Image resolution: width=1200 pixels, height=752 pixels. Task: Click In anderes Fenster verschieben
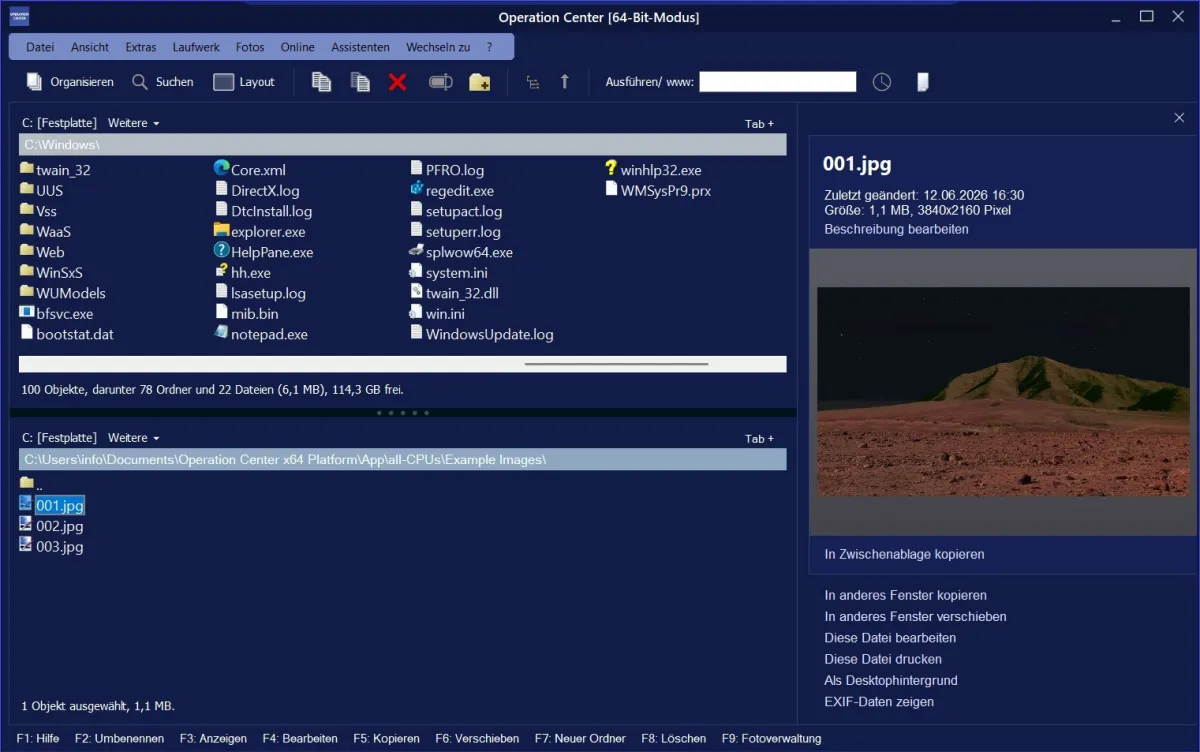[915, 617]
